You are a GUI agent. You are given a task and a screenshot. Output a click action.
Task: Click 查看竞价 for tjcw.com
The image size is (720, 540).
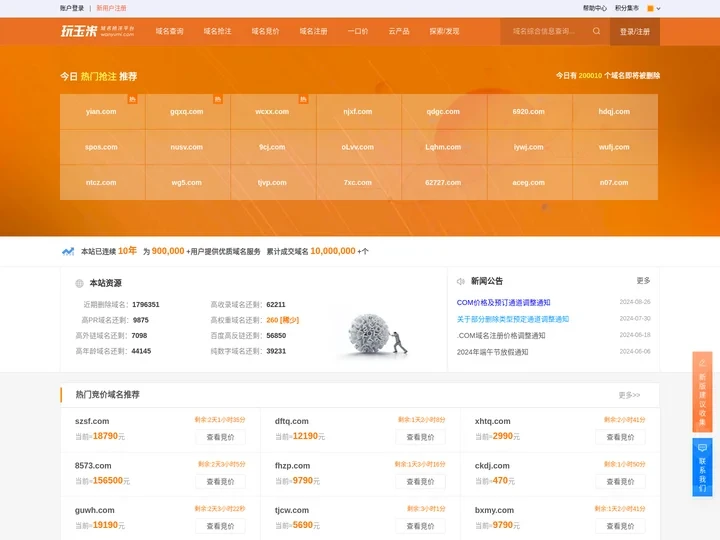point(421,526)
